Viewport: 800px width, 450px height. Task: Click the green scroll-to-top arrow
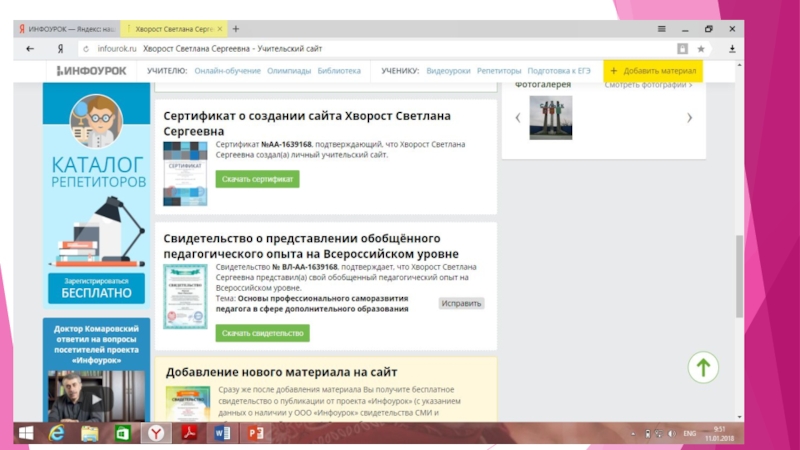tap(703, 367)
